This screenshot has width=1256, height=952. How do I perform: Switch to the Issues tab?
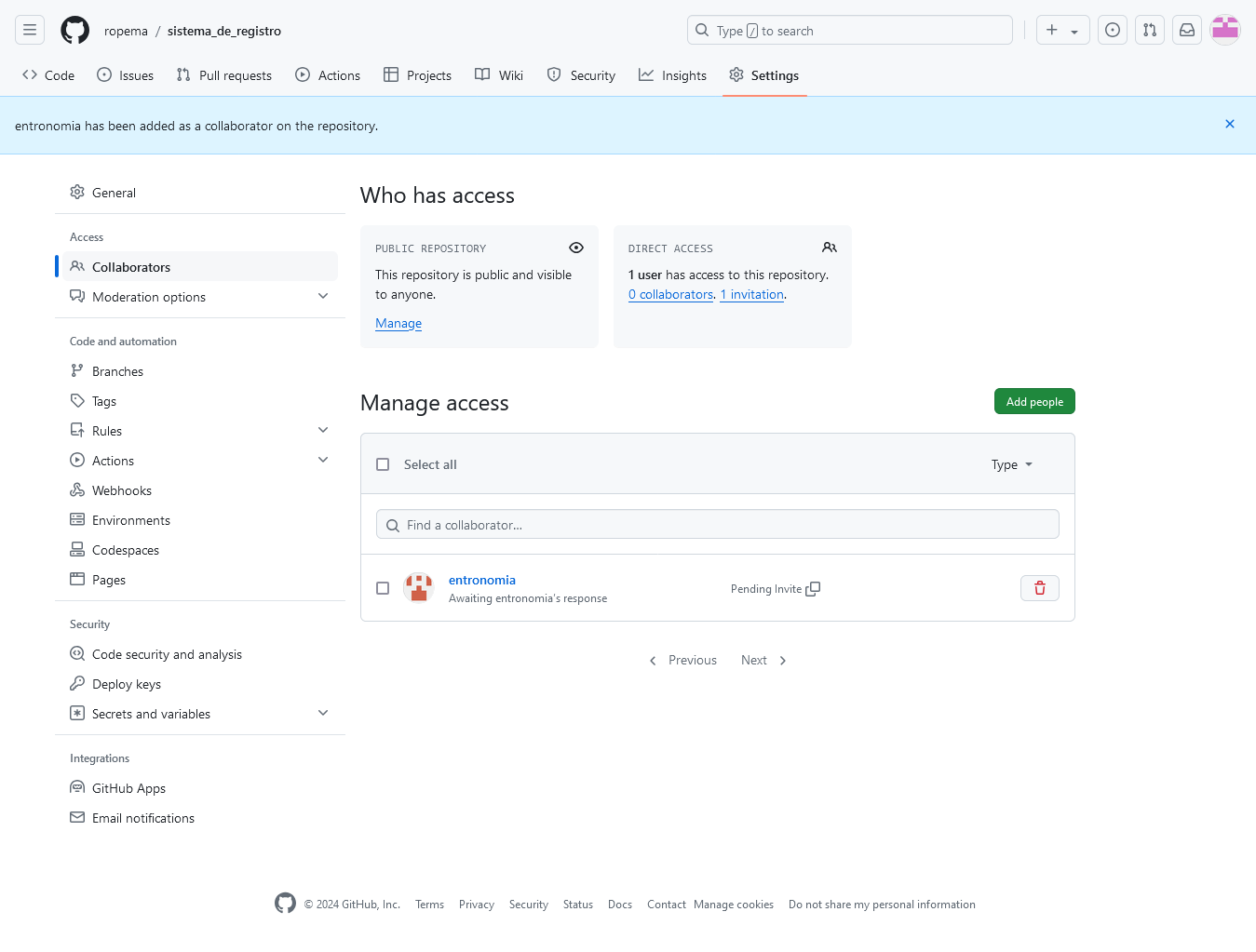pos(126,75)
